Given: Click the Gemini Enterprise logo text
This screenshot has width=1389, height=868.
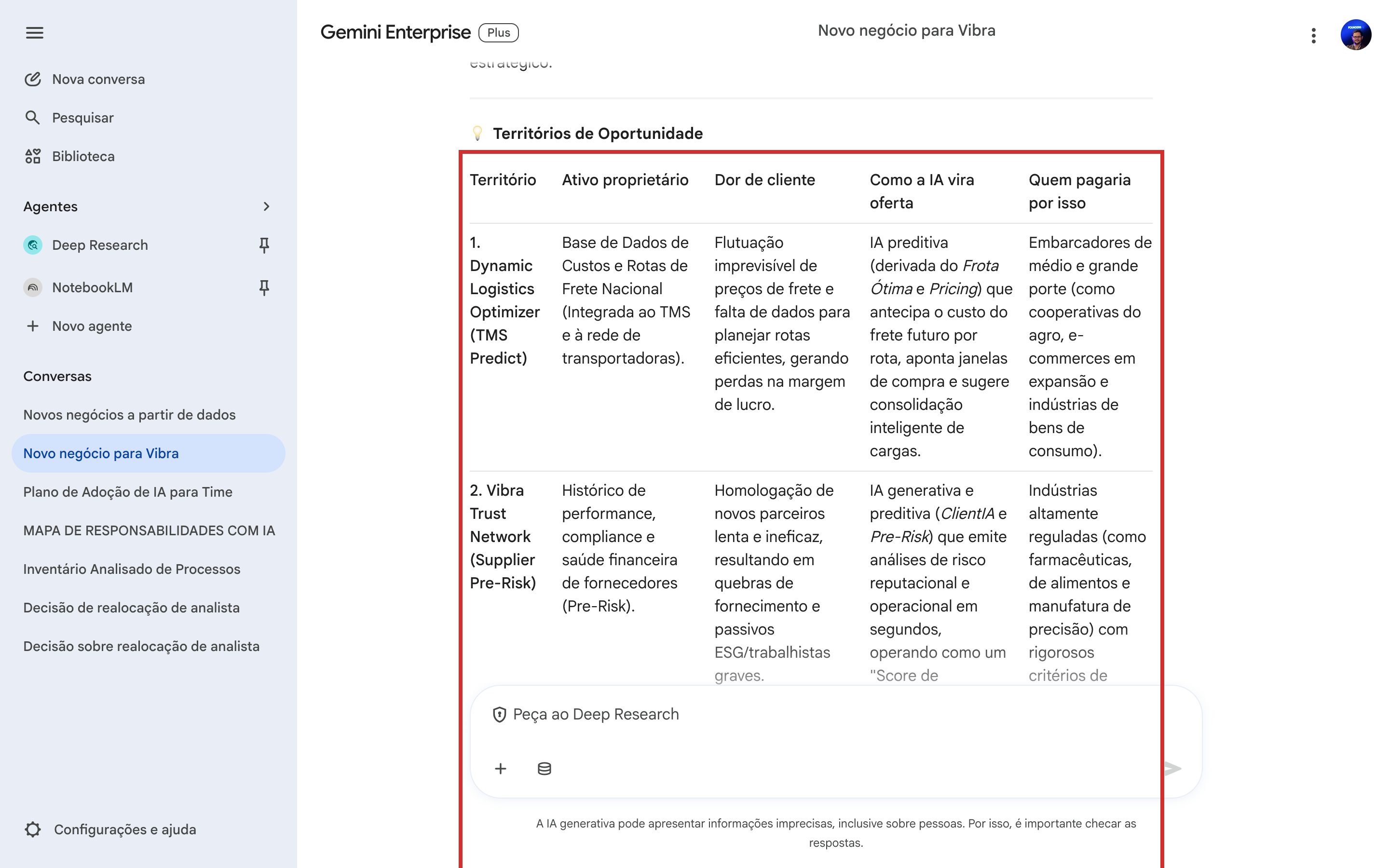Looking at the screenshot, I should click(x=395, y=32).
